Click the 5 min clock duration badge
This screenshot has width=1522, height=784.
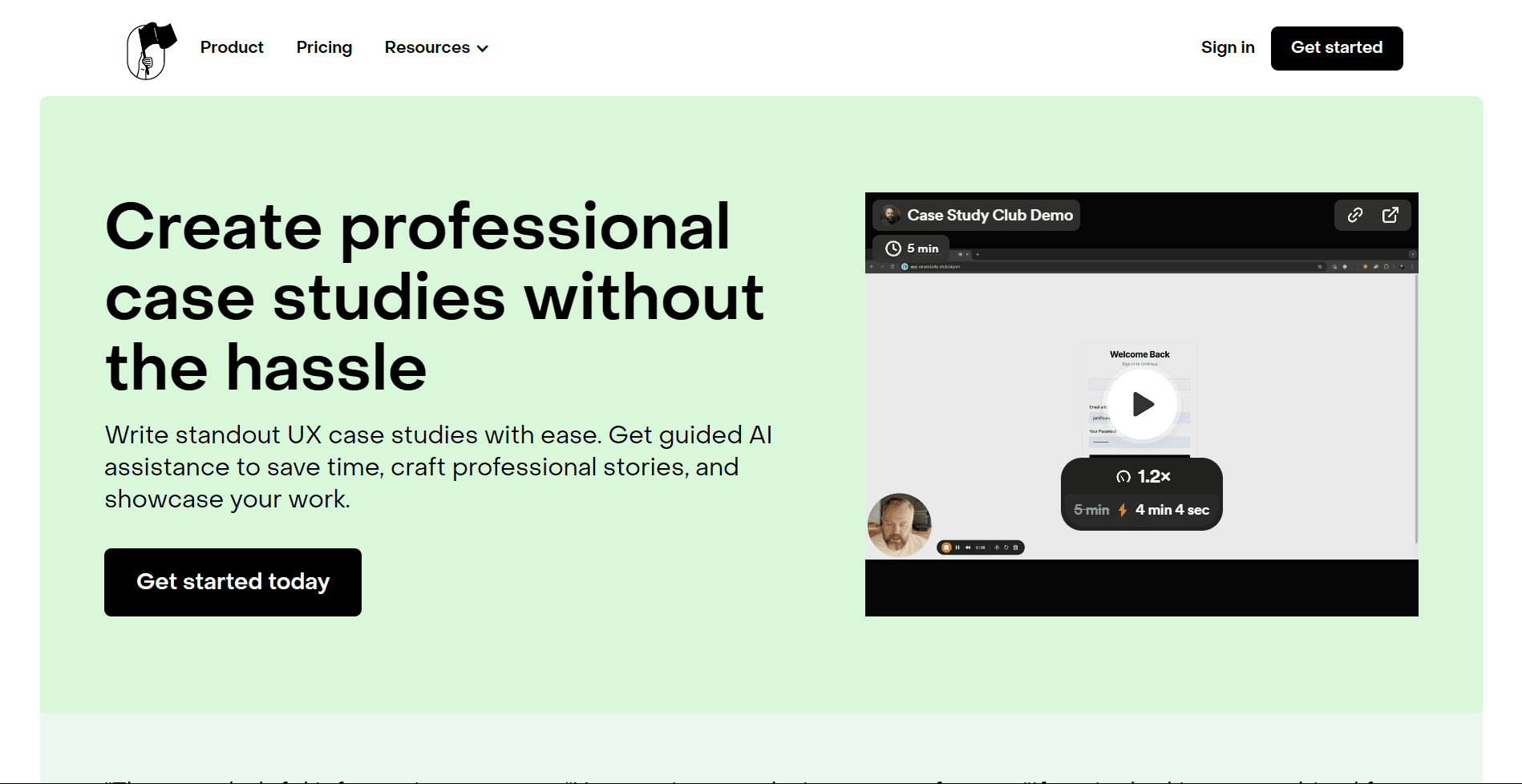912,249
